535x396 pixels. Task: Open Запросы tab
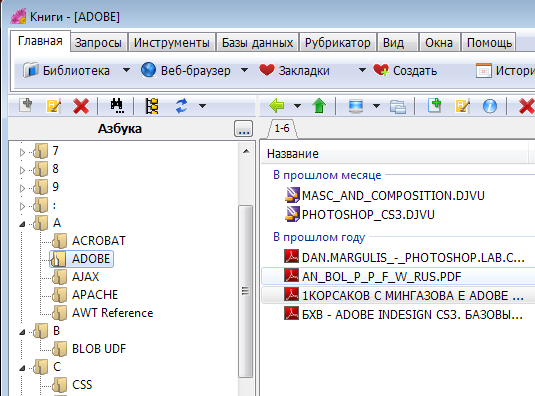(98, 43)
